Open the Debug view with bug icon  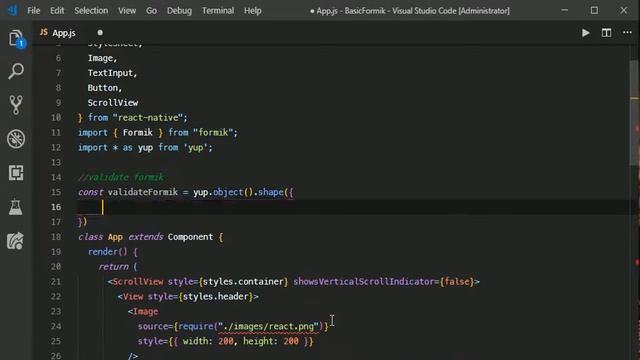(x=16, y=139)
